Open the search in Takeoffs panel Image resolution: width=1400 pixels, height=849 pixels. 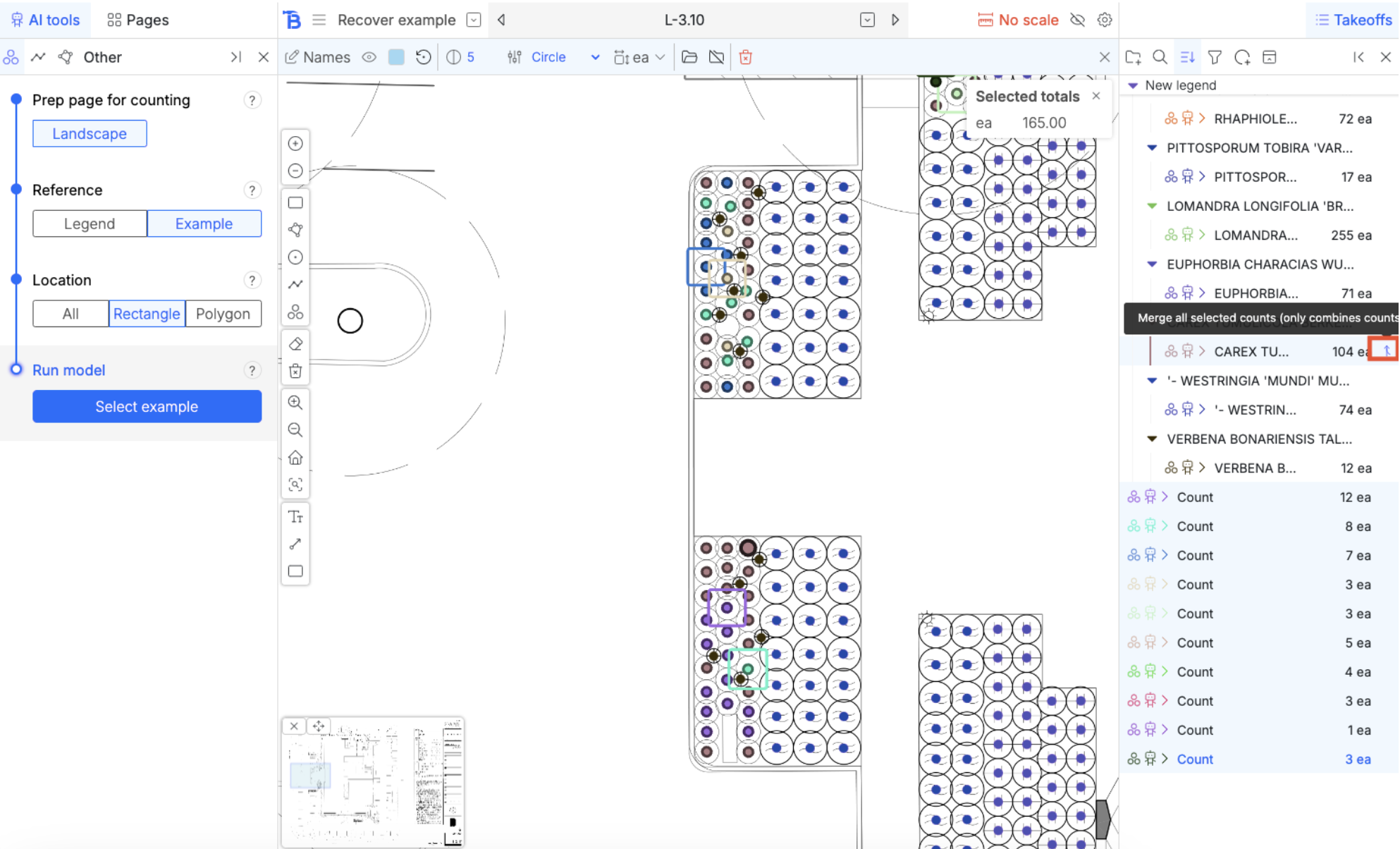(x=1160, y=57)
